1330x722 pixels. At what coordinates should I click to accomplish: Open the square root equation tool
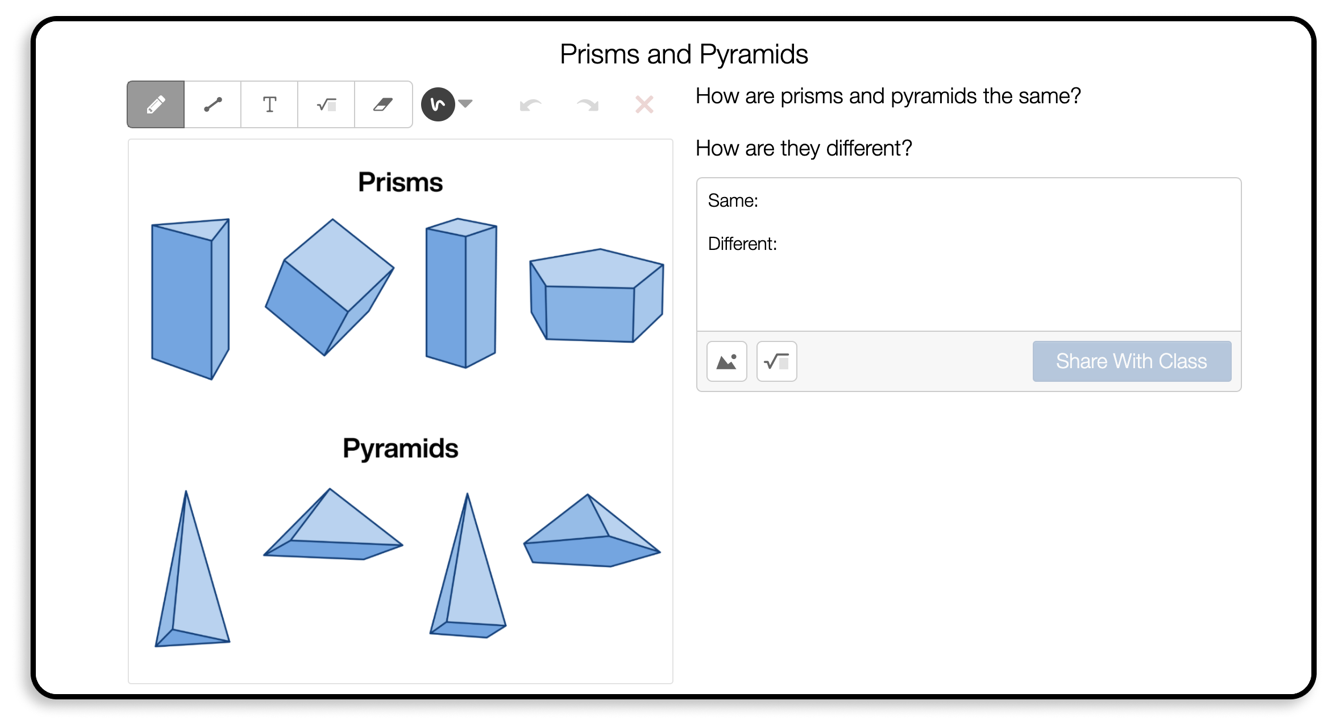(x=326, y=104)
